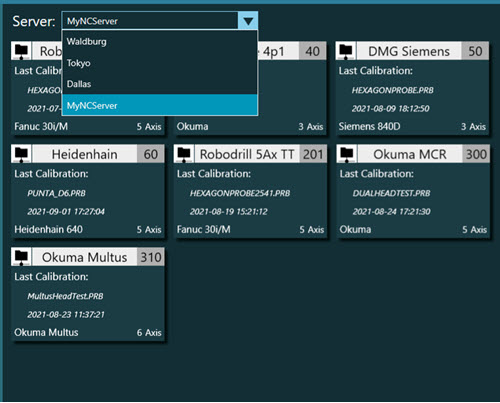Click Fanuc 30i/M on the Robodrill 5Ax TT card

(x=203, y=230)
